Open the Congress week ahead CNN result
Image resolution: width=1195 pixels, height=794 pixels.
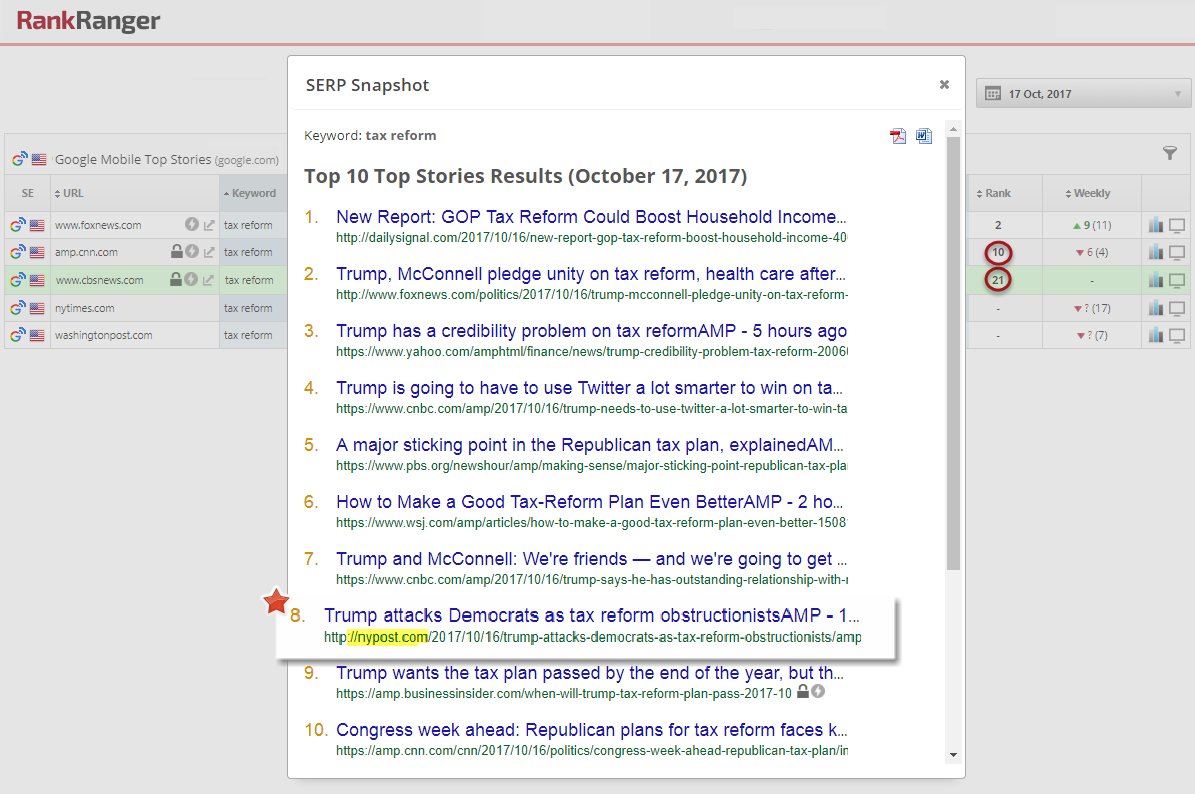click(x=590, y=730)
